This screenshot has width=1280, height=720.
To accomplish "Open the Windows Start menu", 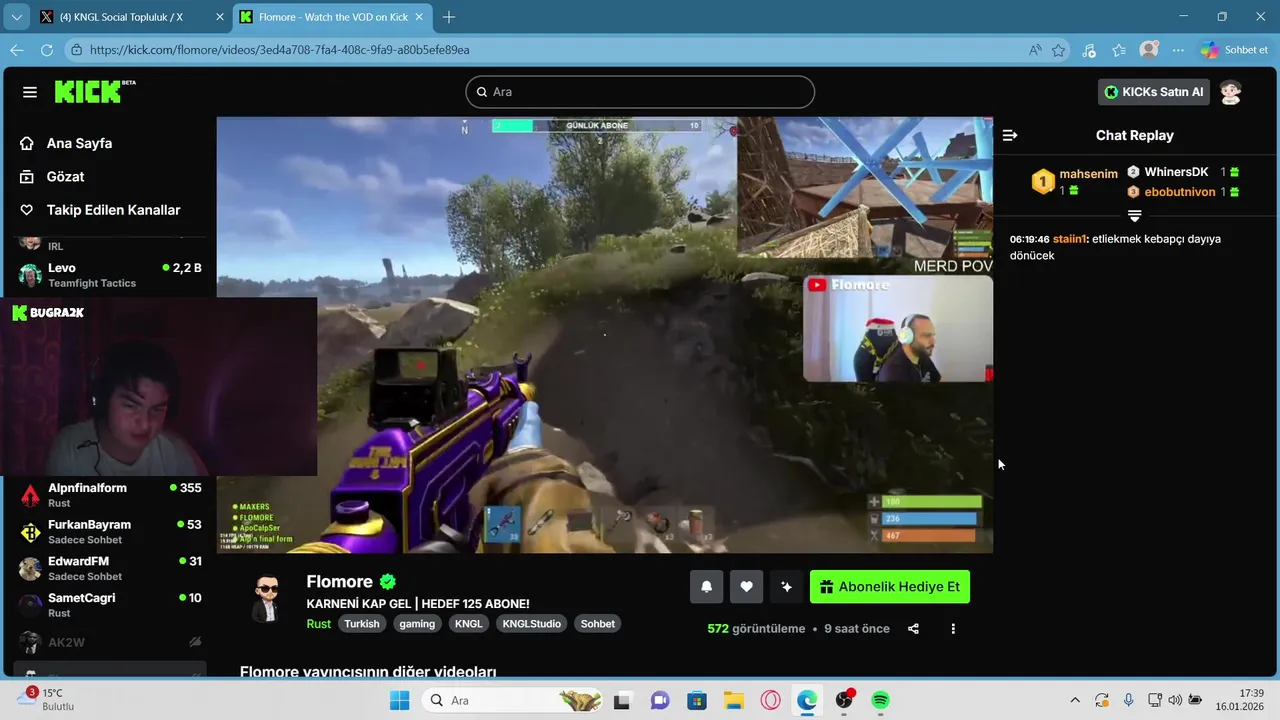I will tap(399, 700).
